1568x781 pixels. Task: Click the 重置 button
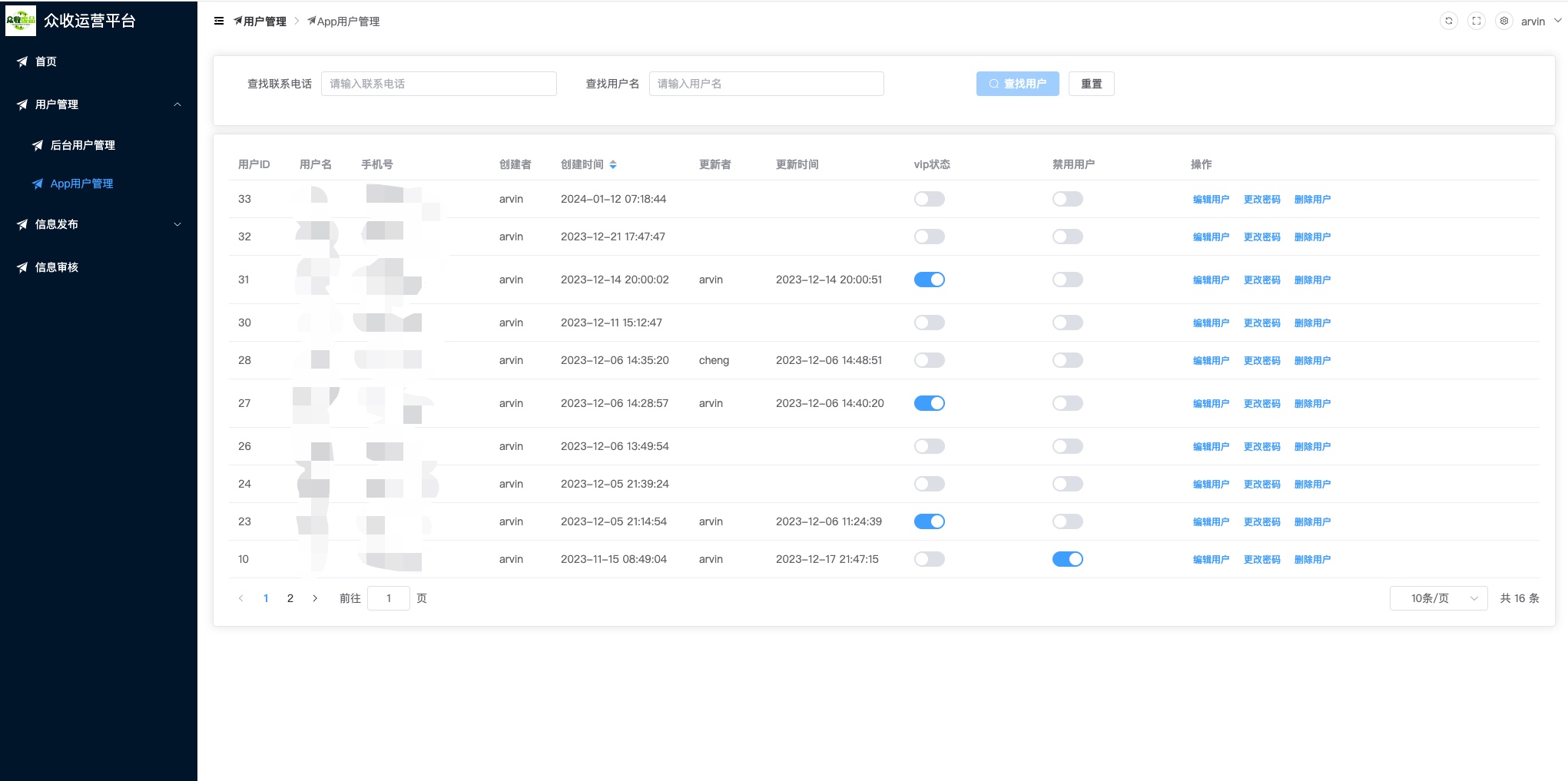coord(1091,84)
